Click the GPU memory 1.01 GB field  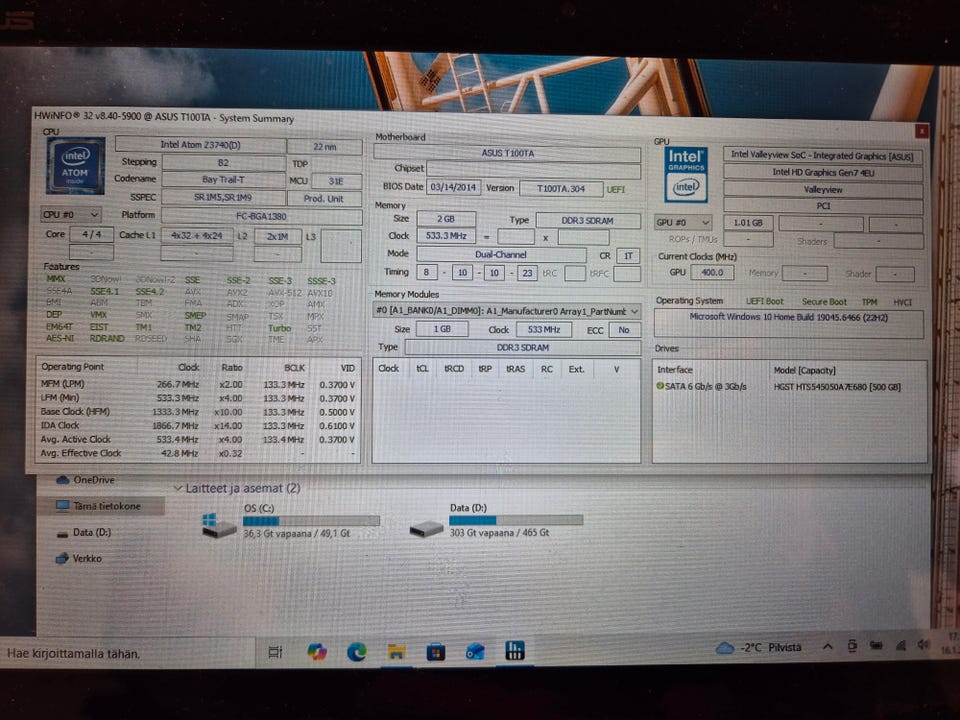[x=748, y=223]
